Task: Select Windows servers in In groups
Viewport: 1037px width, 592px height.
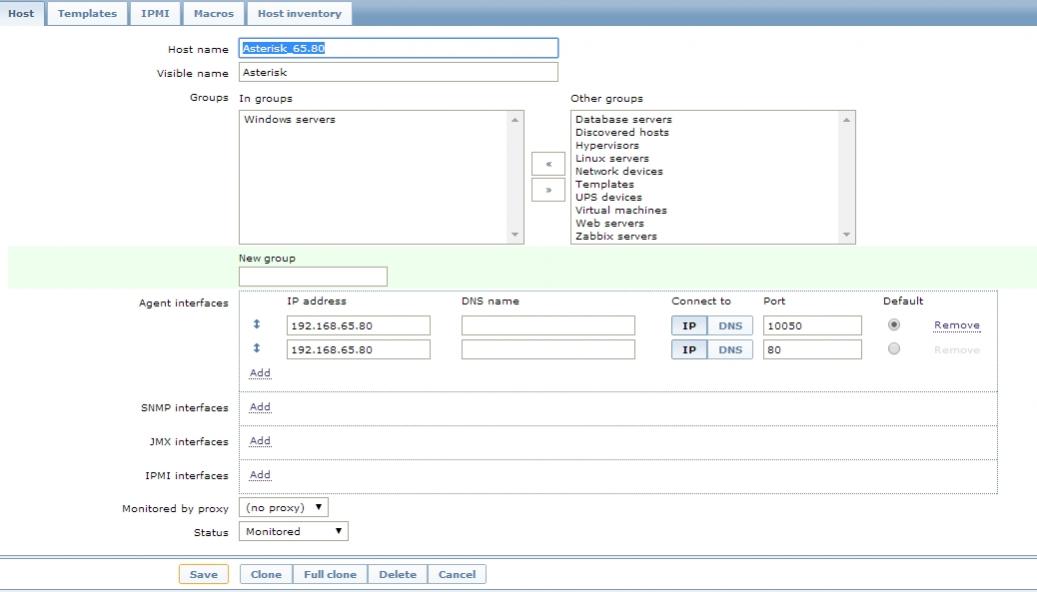Action: (290, 120)
